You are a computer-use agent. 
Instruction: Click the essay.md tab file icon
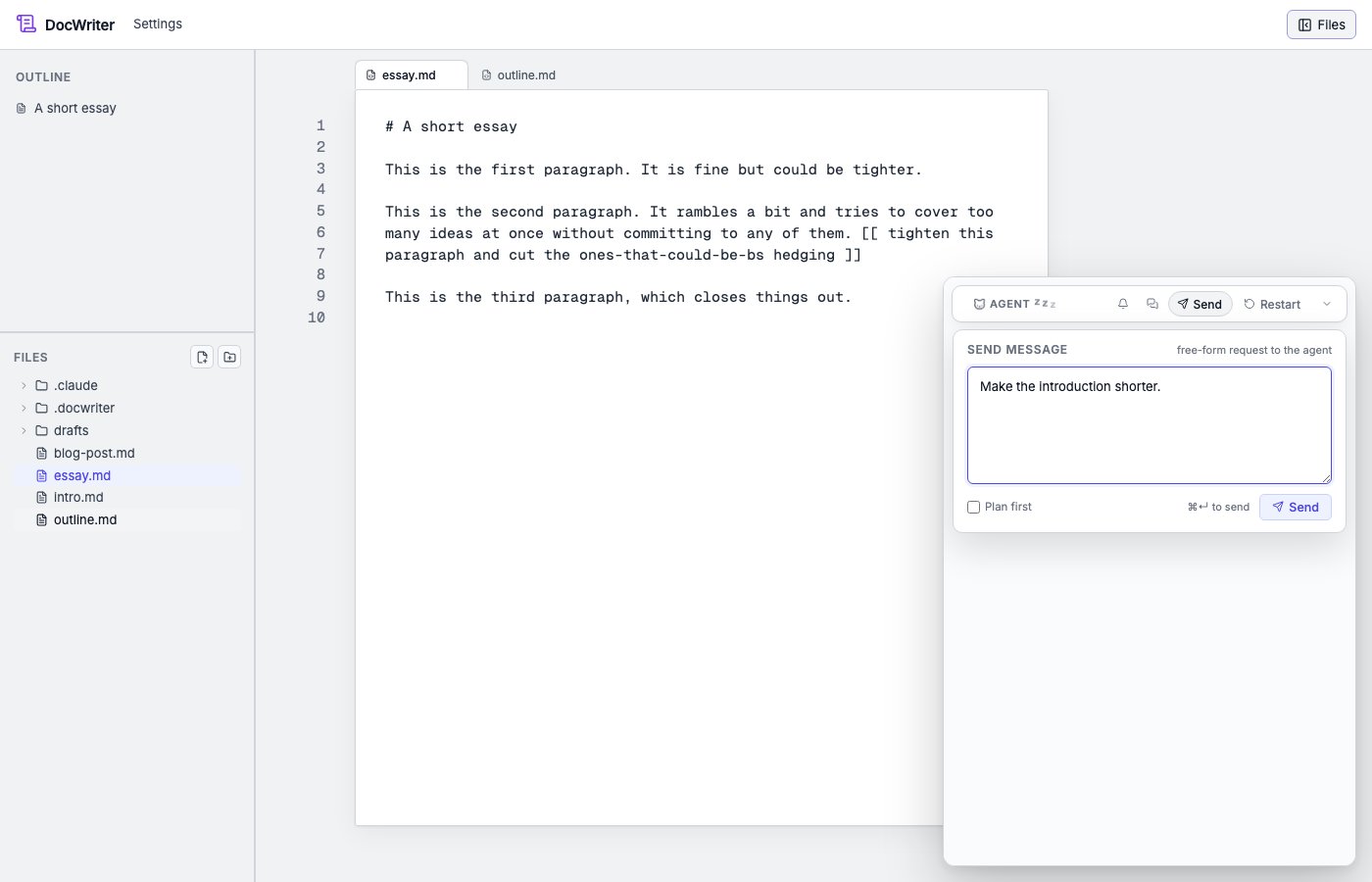370,74
